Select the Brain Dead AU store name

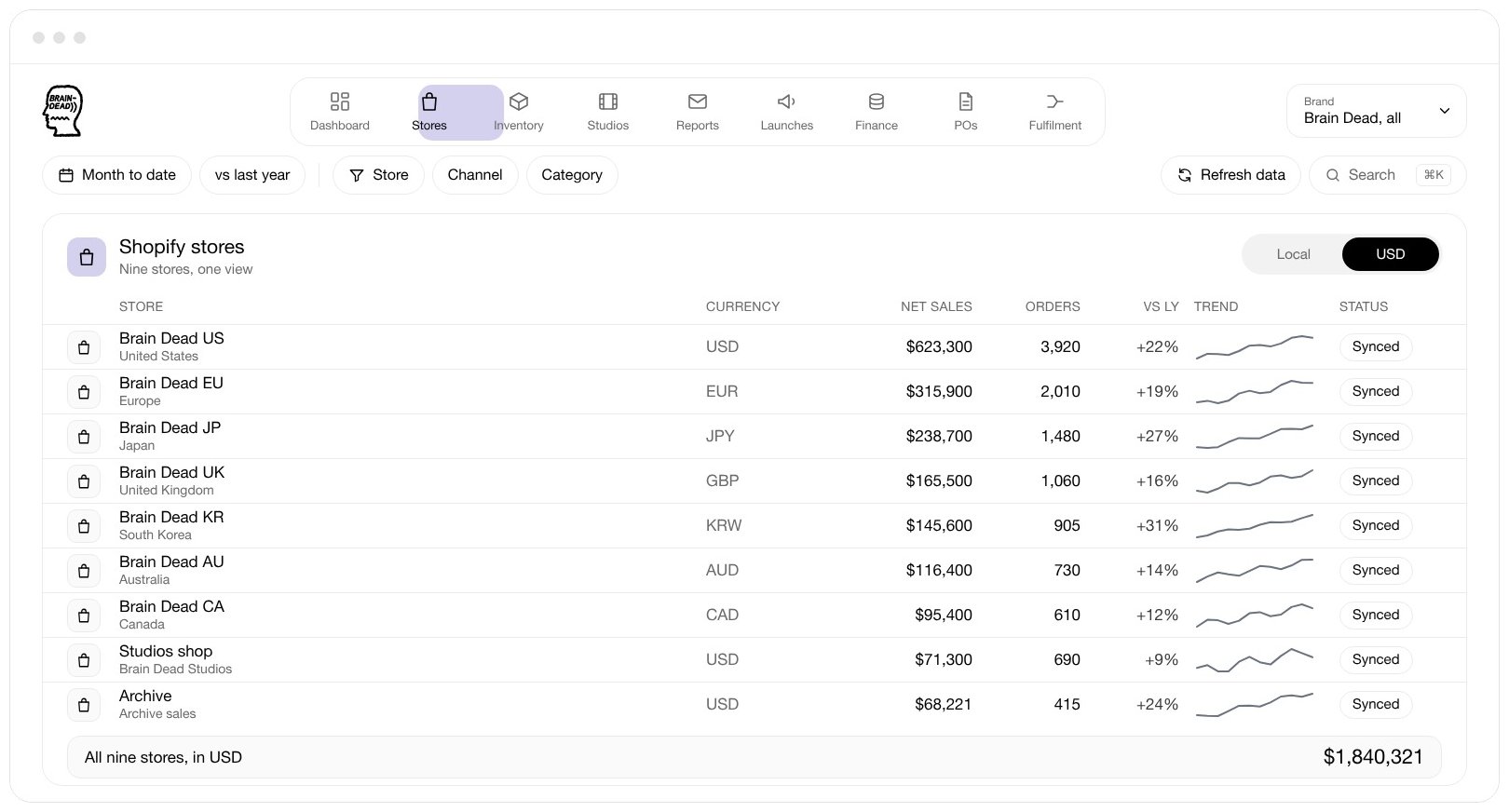click(171, 562)
